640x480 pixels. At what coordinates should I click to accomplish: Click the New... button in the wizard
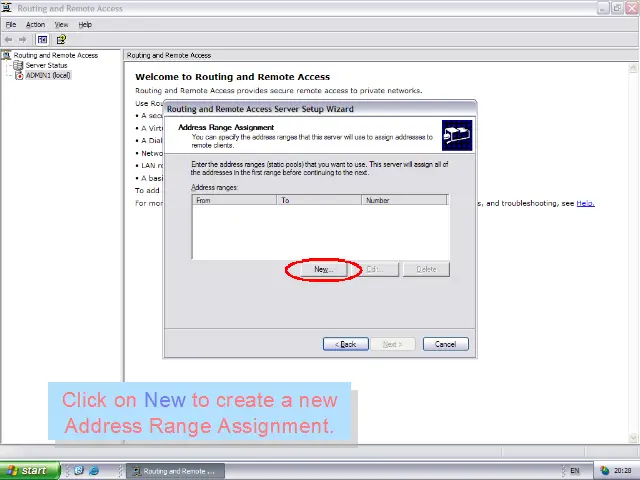coord(324,269)
